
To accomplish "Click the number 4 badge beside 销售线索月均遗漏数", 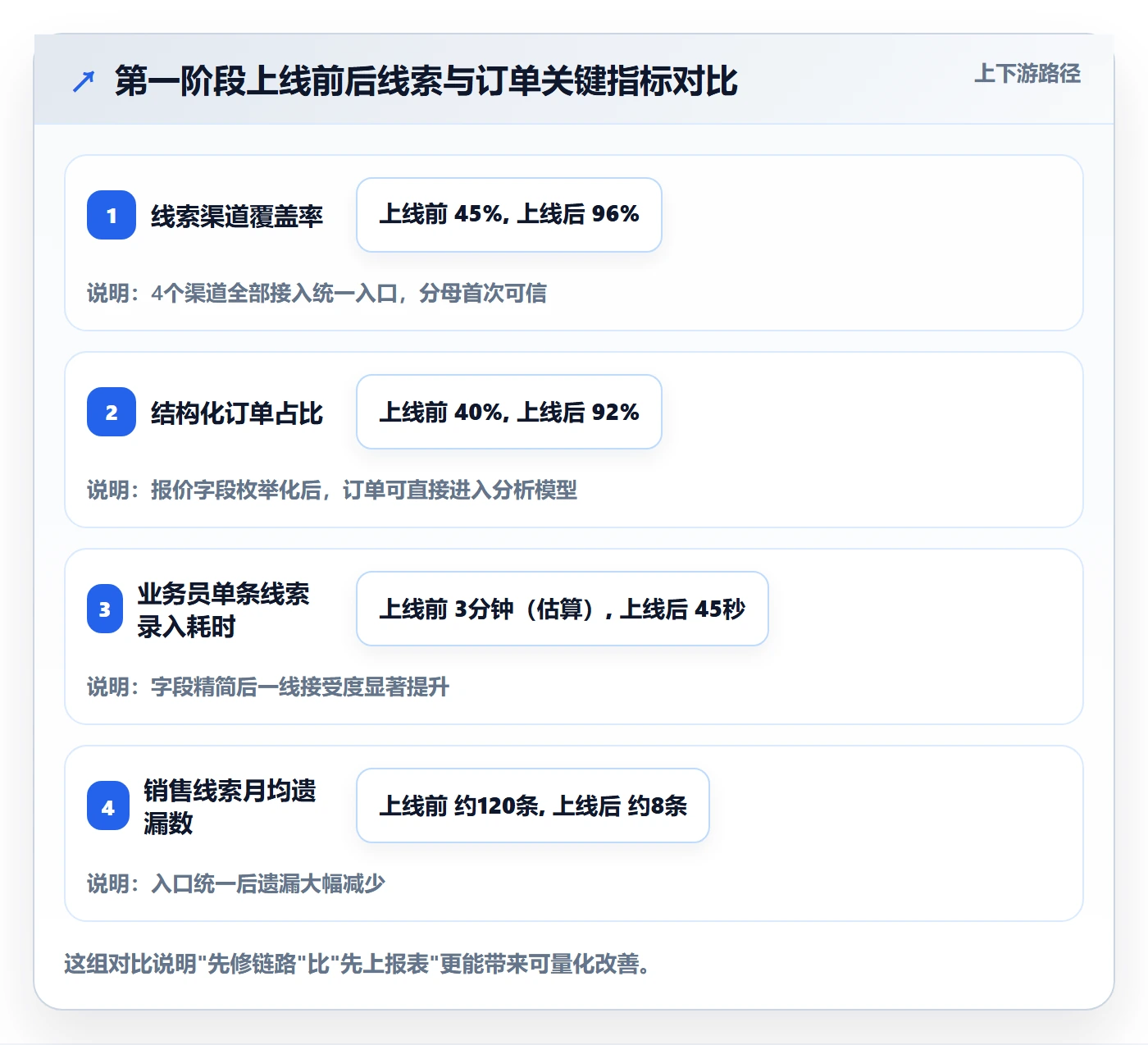I will [x=108, y=805].
